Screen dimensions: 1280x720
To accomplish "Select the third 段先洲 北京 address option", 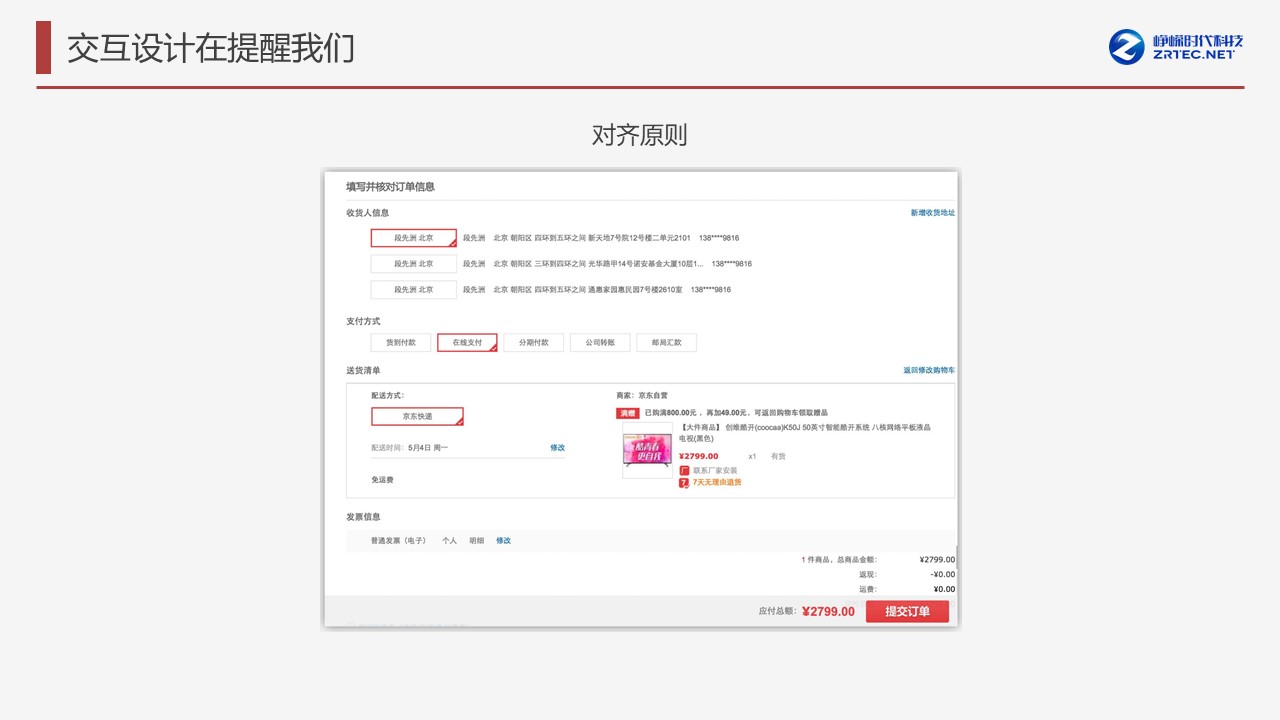I will pyautogui.click(x=413, y=290).
